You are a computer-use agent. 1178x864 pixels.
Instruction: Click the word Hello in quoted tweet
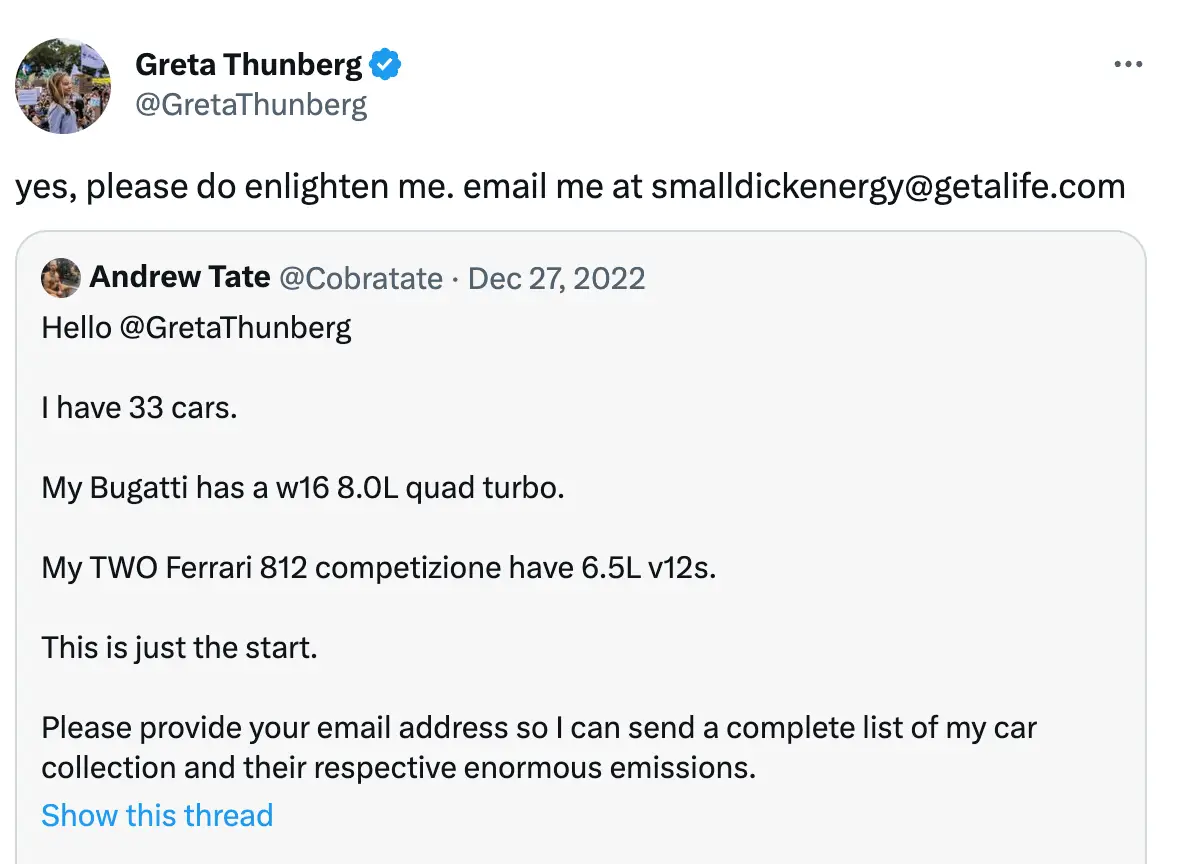pos(76,328)
